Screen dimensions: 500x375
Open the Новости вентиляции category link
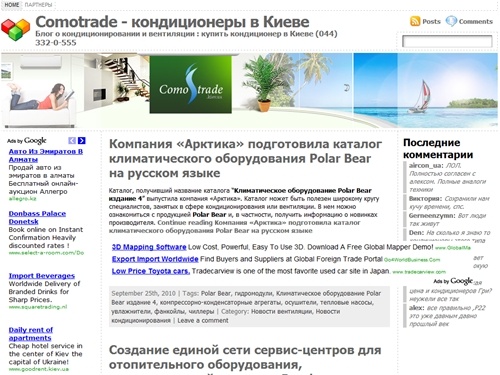point(281,311)
